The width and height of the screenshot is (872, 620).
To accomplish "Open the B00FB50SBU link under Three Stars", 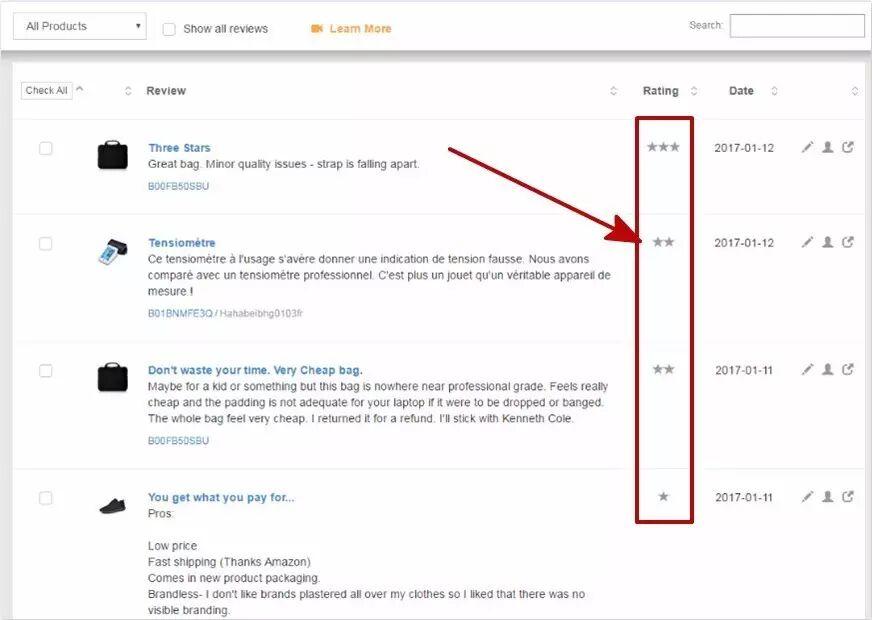I will pyautogui.click(x=178, y=186).
